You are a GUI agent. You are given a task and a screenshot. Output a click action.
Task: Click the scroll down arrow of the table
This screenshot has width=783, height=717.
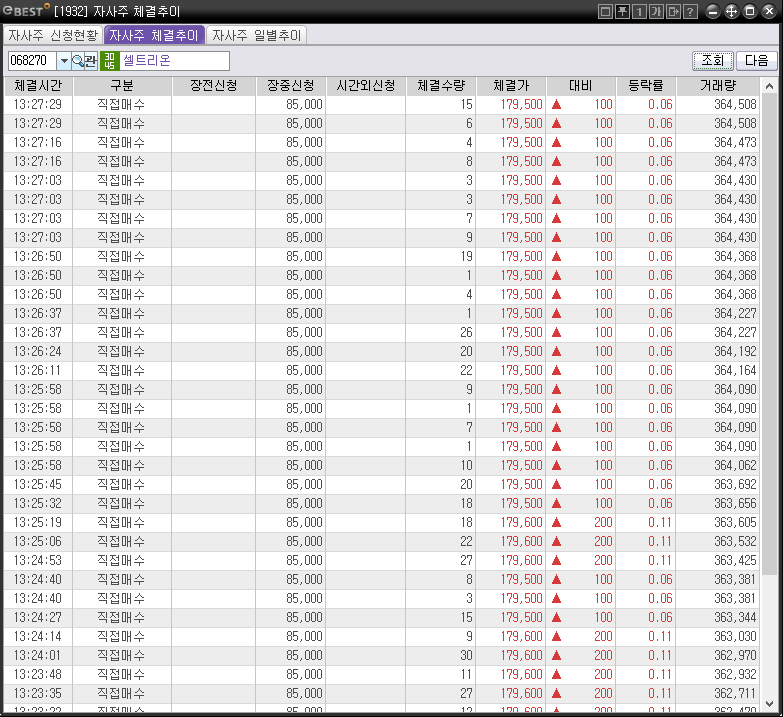pyautogui.click(x=770, y=704)
